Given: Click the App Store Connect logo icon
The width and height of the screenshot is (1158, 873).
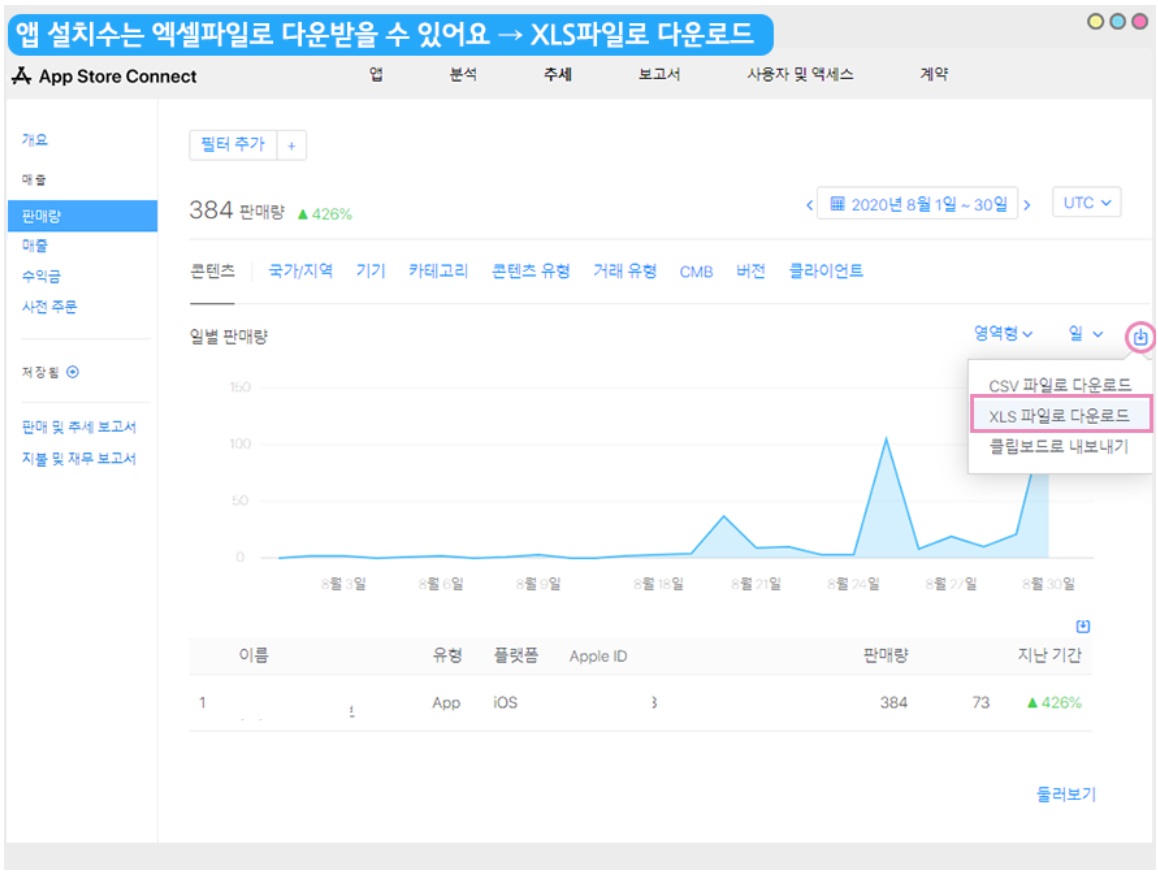Looking at the screenshot, I should tap(21, 75).
